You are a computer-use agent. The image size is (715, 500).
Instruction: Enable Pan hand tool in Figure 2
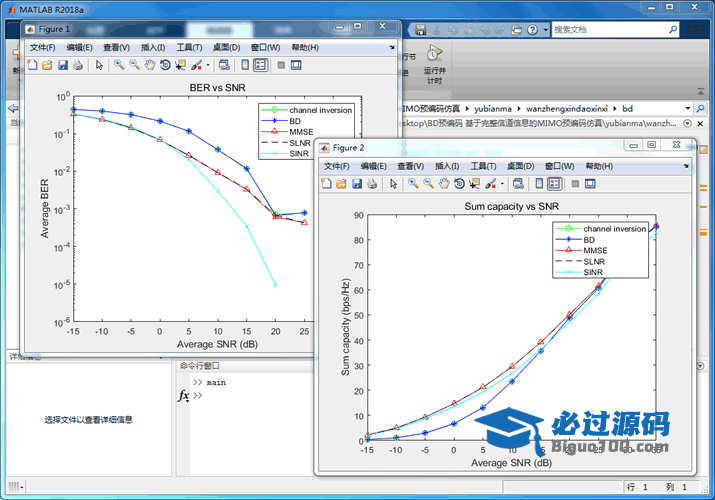[x=444, y=184]
